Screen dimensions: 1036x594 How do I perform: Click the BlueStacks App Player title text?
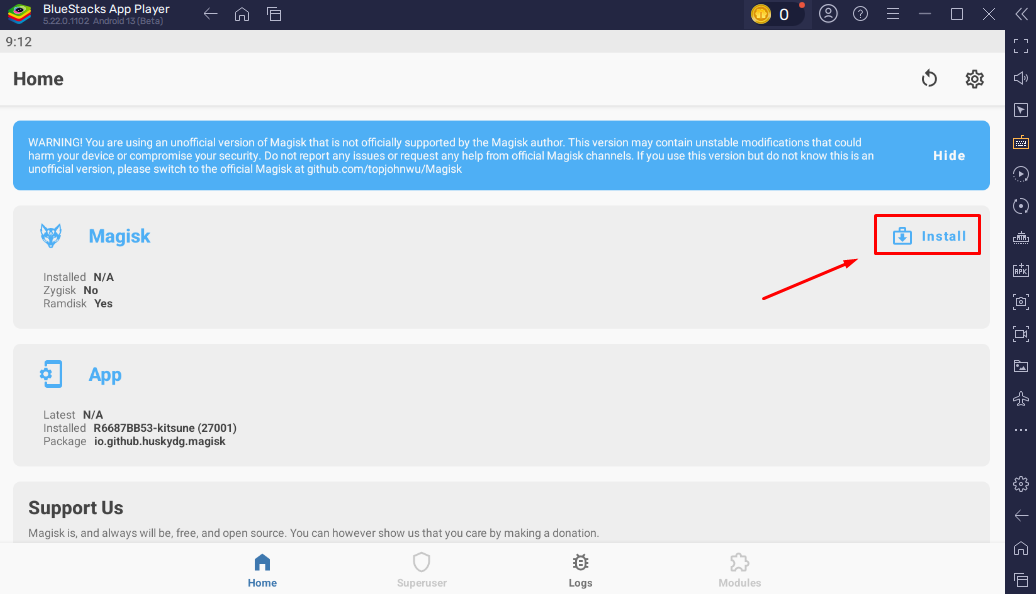[x=106, y=9]
